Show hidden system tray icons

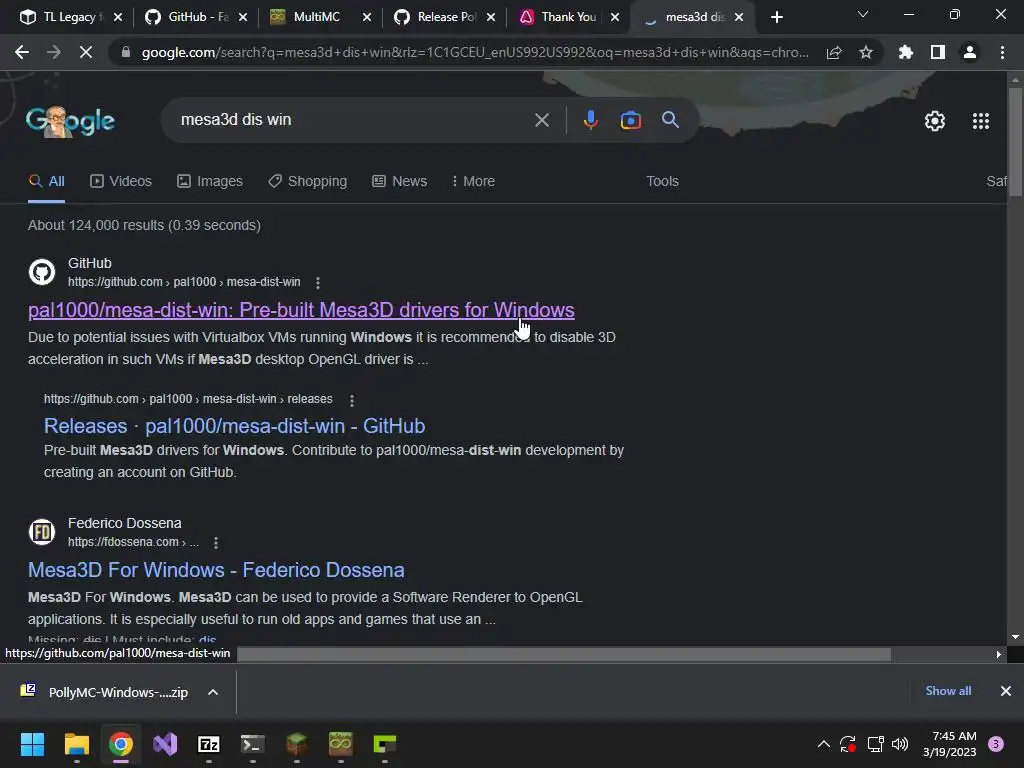824,744
